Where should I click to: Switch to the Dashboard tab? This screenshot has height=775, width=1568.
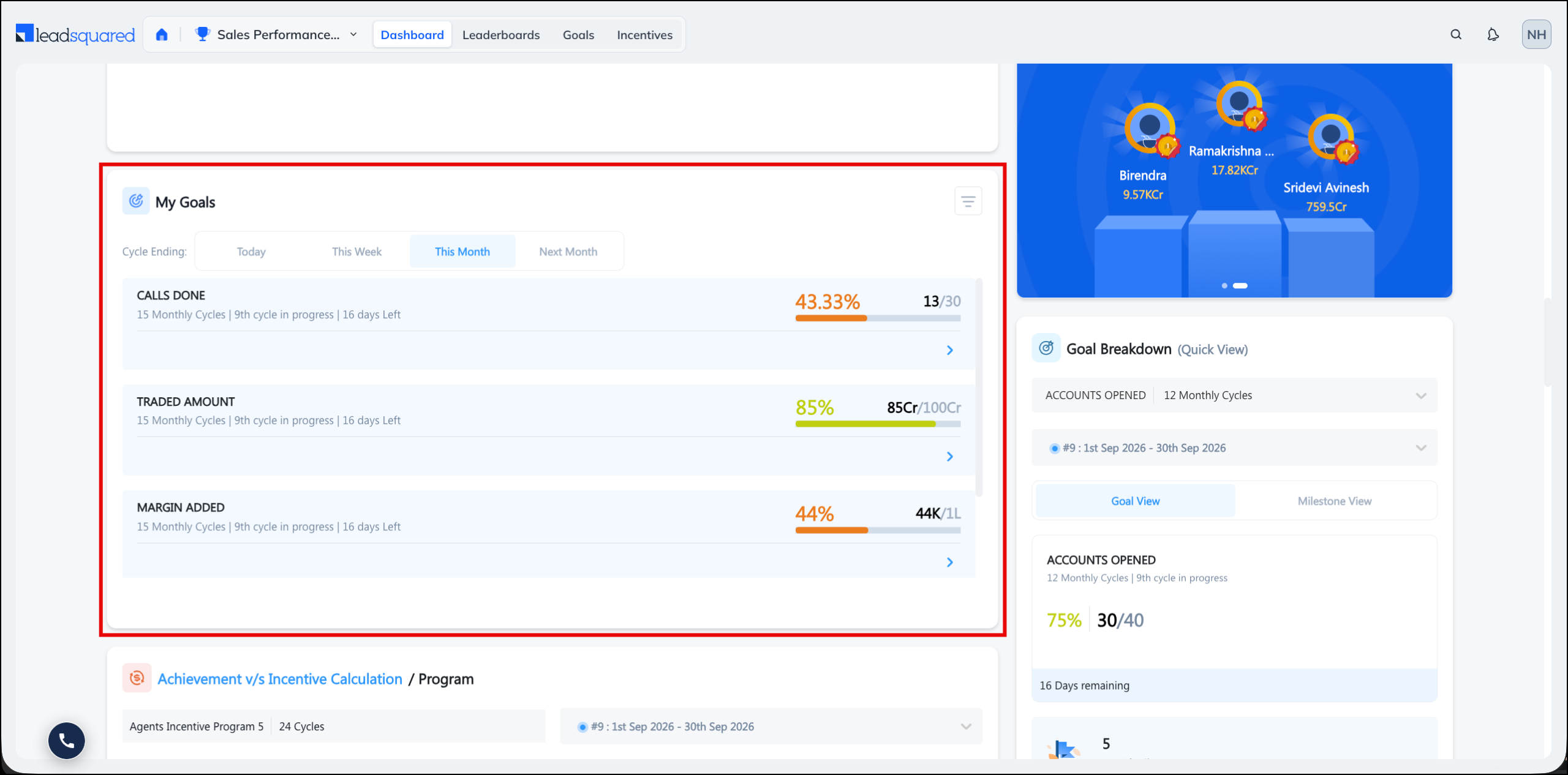pos(412,35)
